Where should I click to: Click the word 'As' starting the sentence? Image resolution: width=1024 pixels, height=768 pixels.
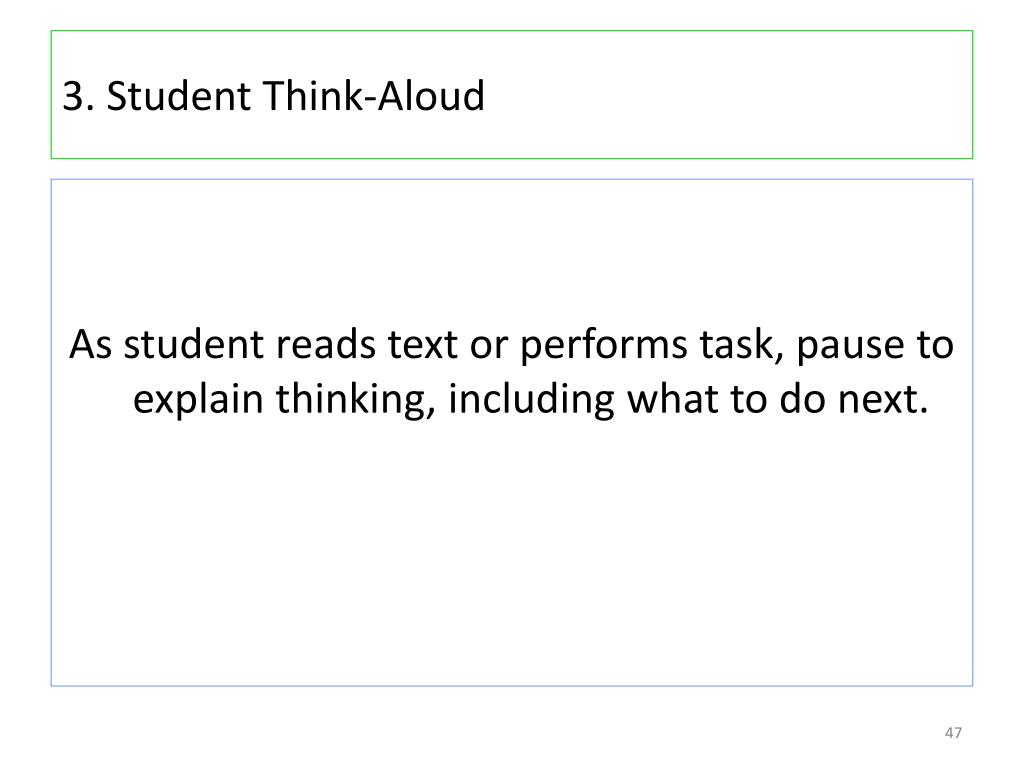pyautogui.click(x=90, y=344)
